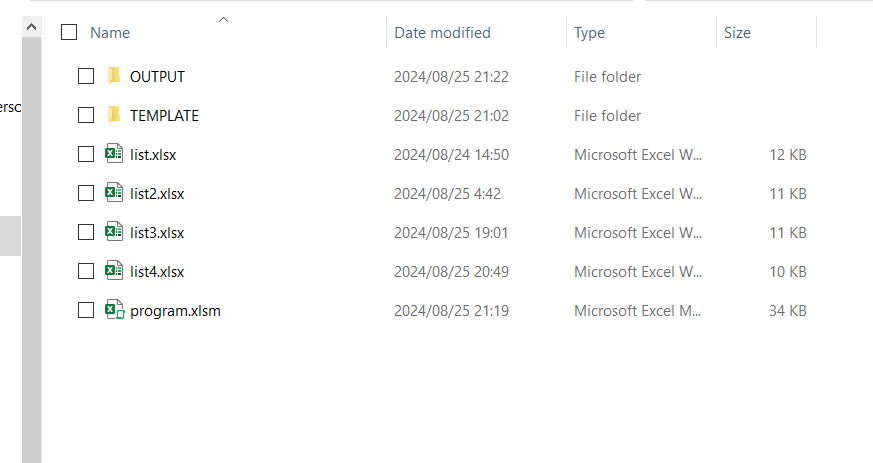Click the list3.xlsx Excel file icon

coord(114,232)
